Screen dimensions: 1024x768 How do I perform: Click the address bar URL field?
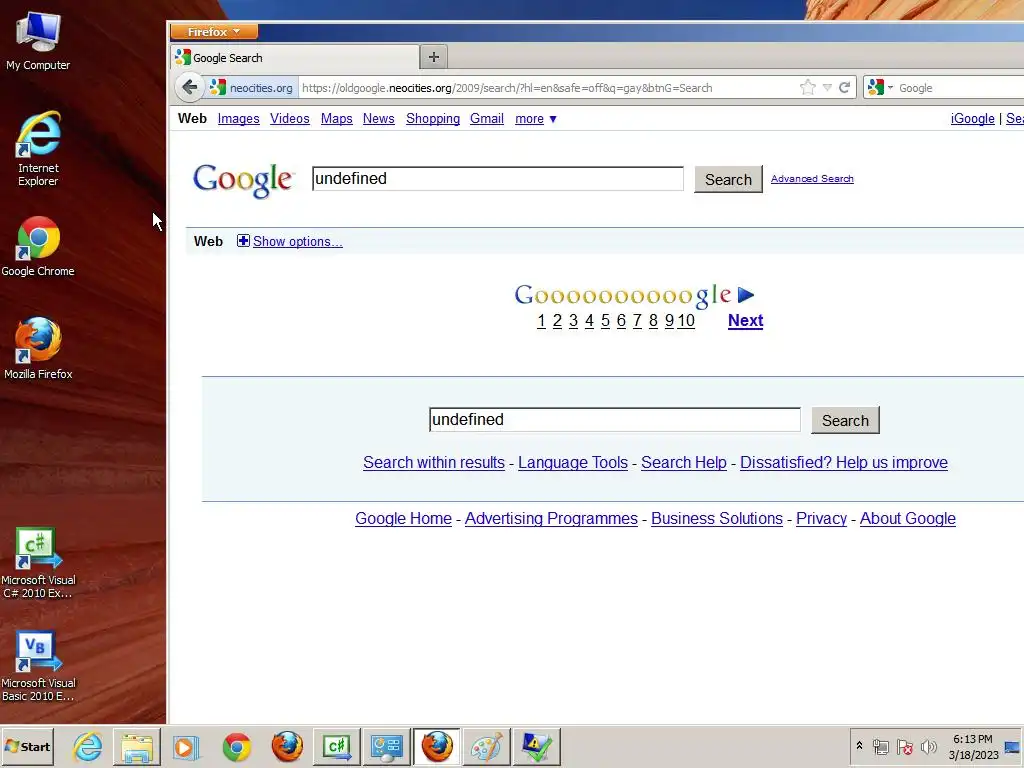[x=549, y=88]
